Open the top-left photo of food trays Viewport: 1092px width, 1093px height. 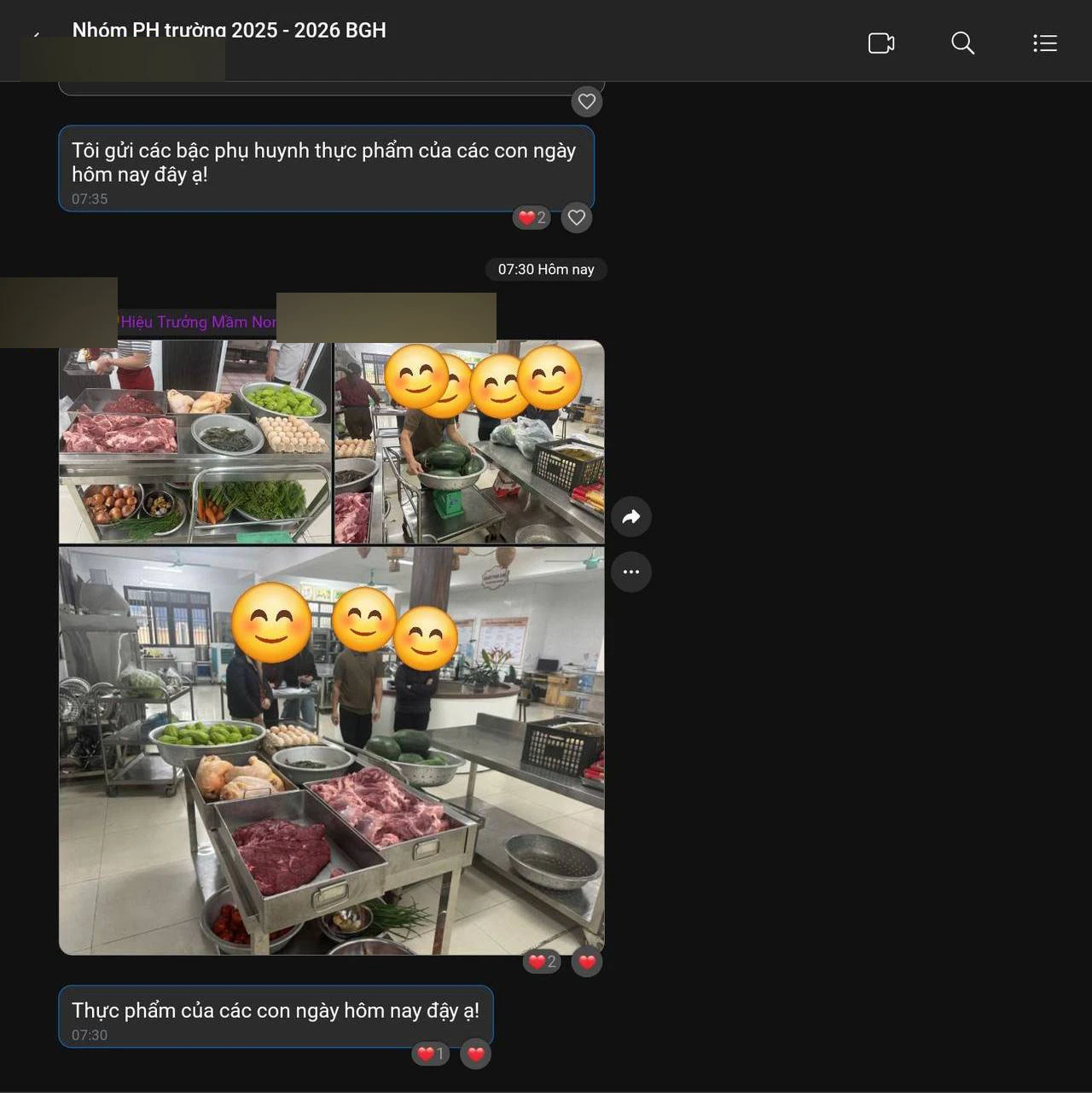195,442
